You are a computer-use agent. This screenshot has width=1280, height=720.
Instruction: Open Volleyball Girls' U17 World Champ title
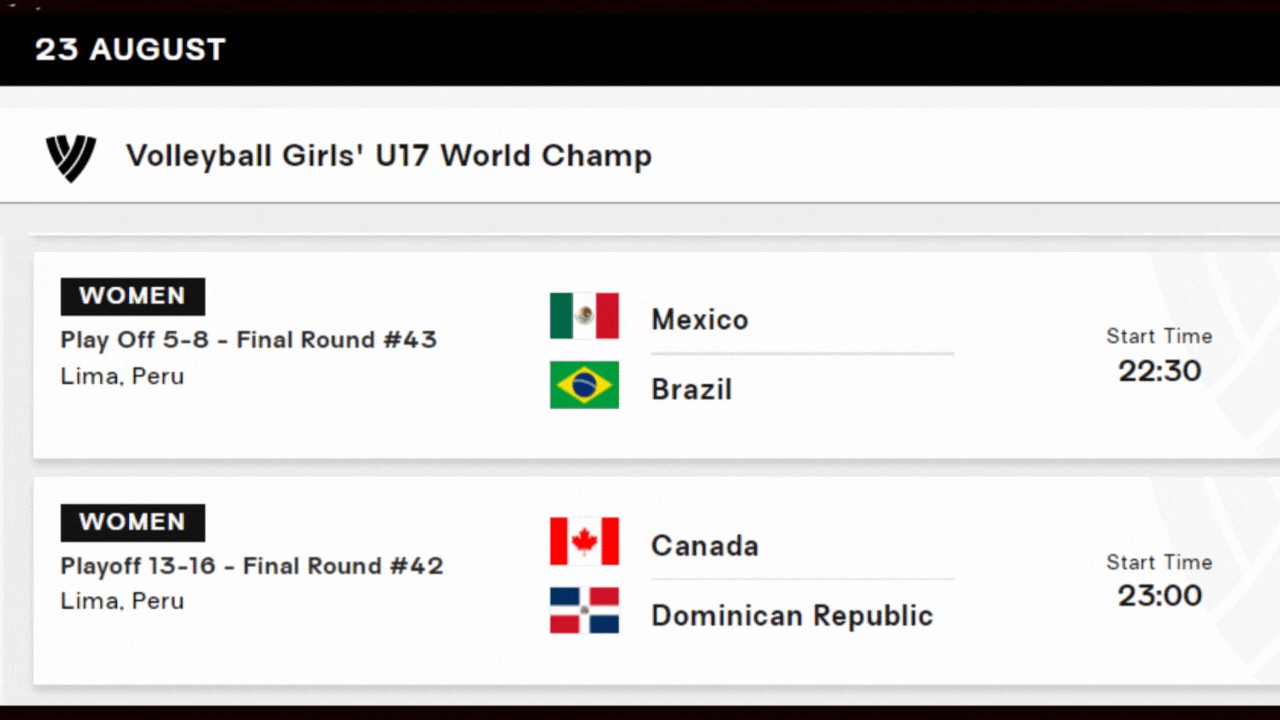coord(389,156)
